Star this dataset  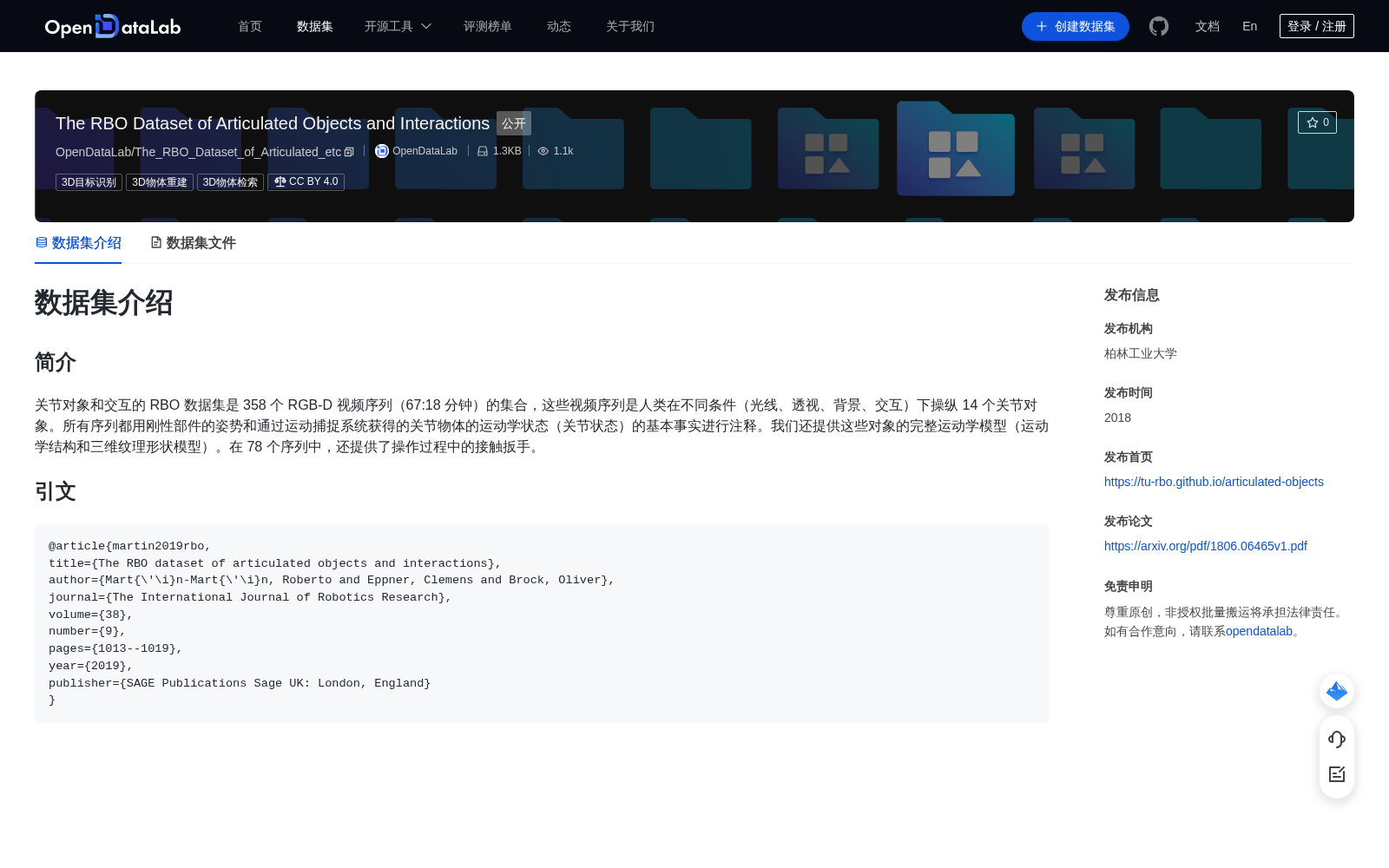1317,122
